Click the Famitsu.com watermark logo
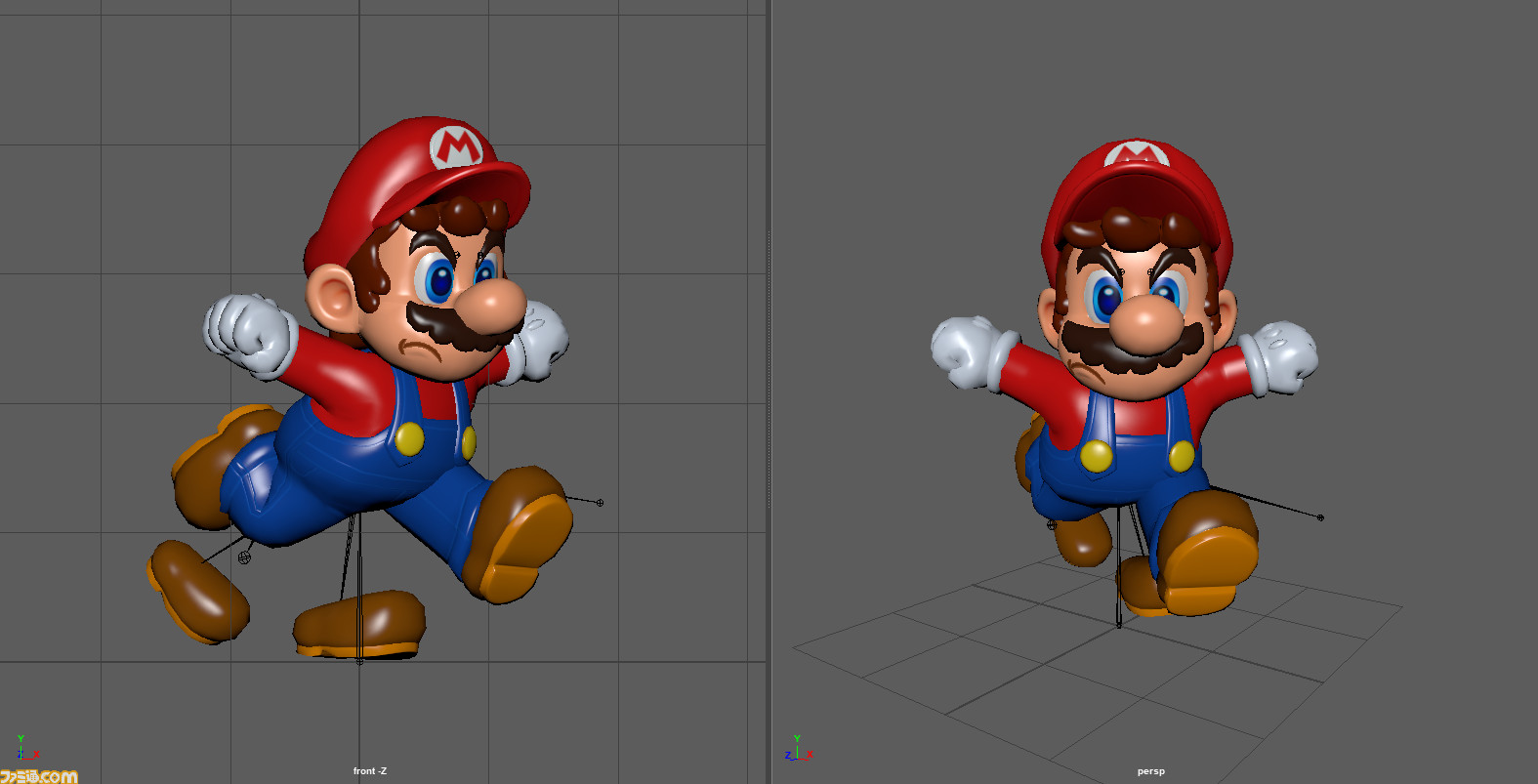Screen dimensions: 1538x784 pos(39,776)
